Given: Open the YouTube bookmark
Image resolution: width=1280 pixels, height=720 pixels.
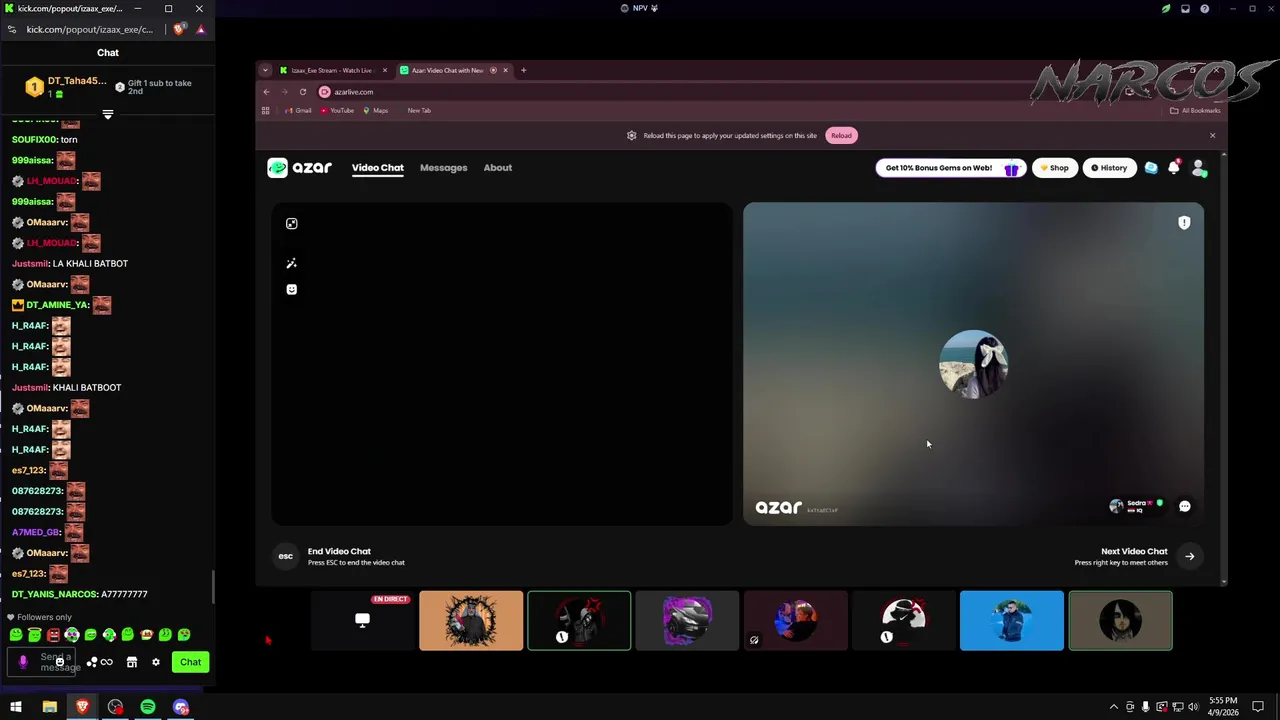Looking at the screenshot, I should pos(337,111).
